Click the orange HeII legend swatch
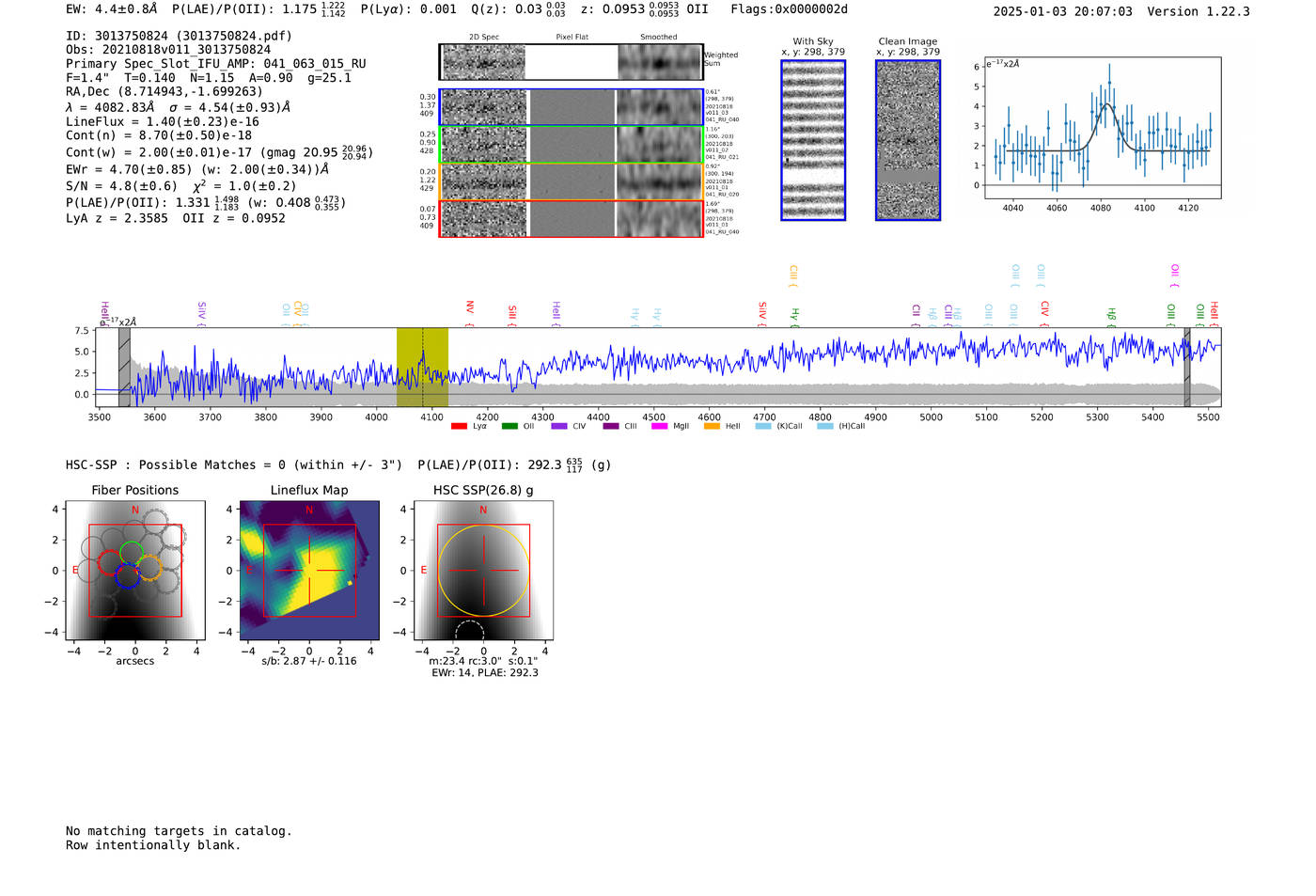The height and width of the screenshot is (896, 1316). point(712,427)
